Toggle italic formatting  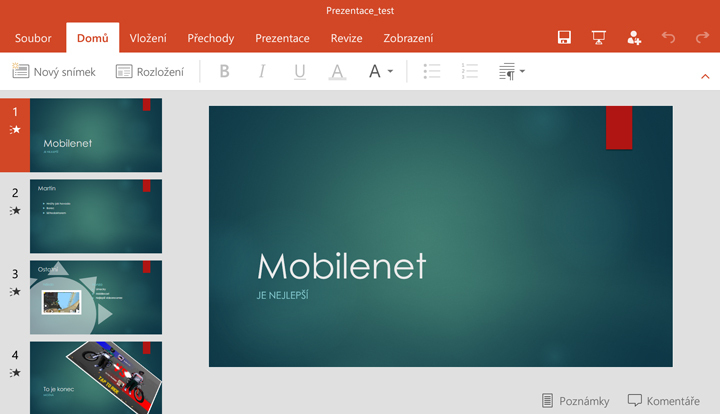(262, 71)
